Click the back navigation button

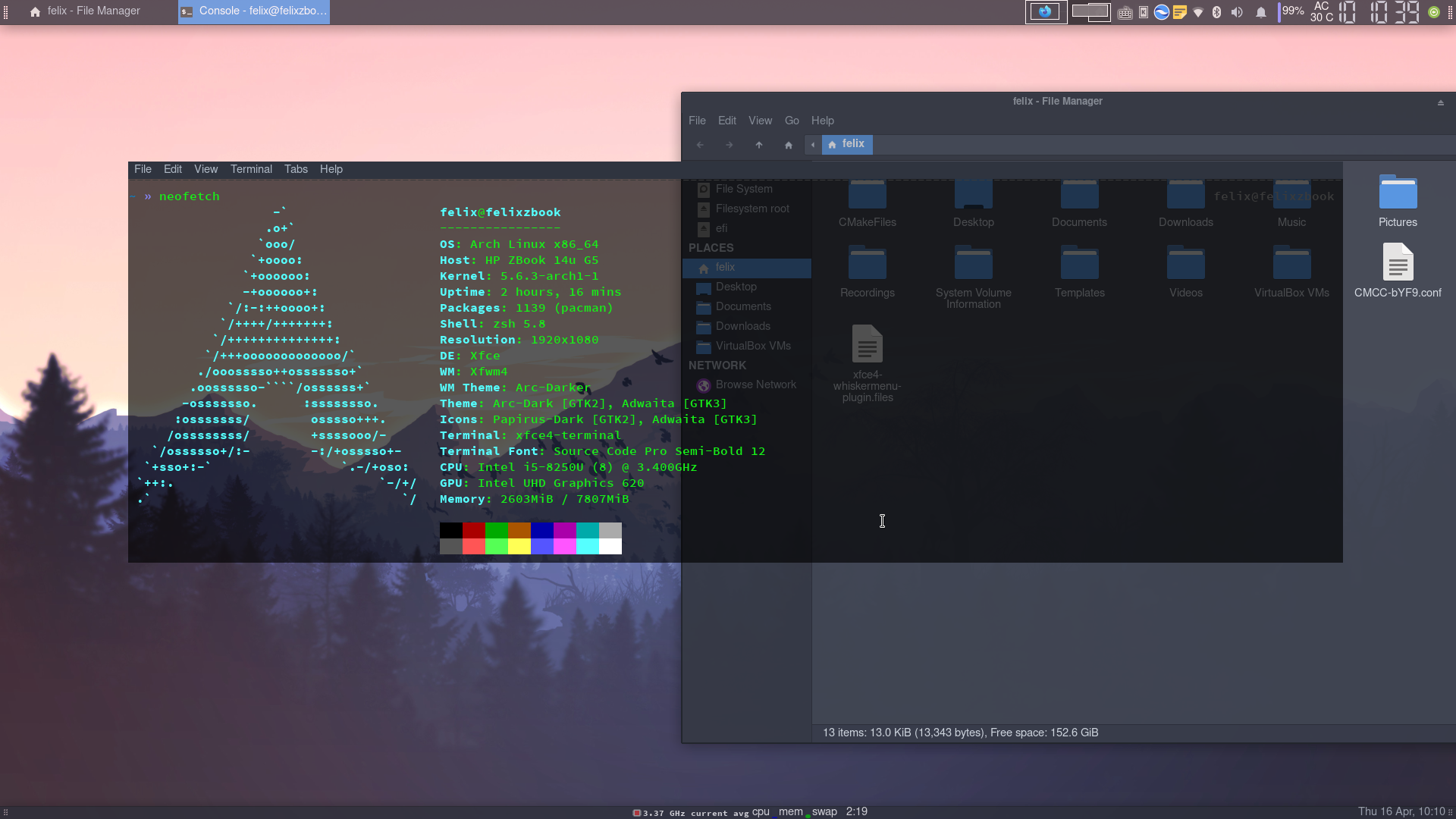tap(699, 145)
